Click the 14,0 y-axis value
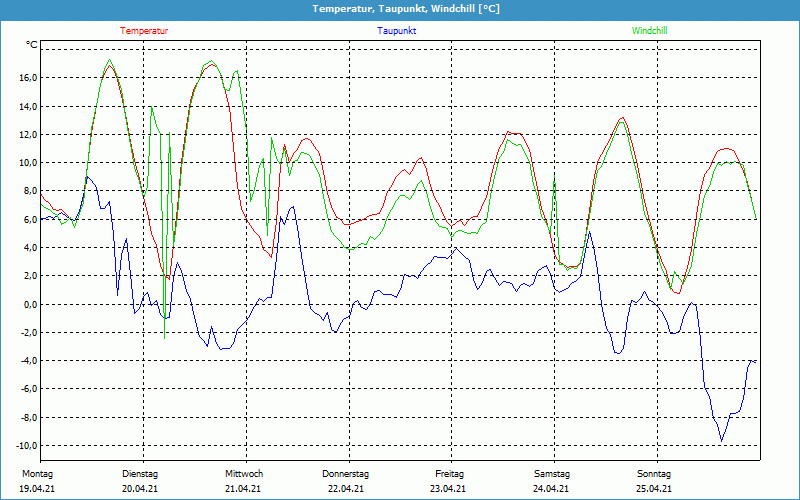Viewport: 800px width, 500px height. point(29,107)
